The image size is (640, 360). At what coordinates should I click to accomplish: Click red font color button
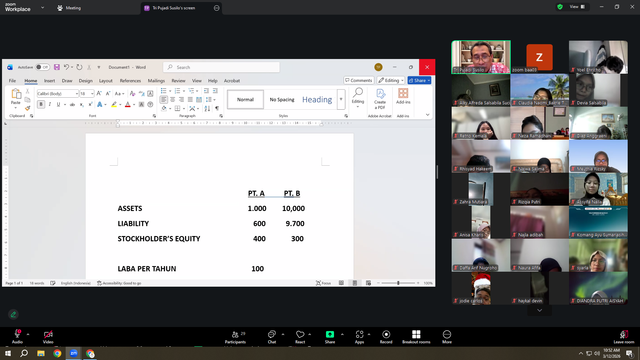(x=127, y=105)
